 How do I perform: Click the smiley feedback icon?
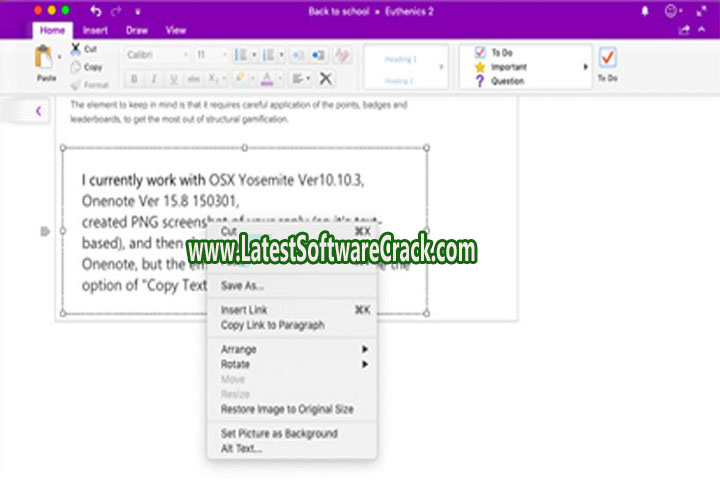tap(671, 11)
